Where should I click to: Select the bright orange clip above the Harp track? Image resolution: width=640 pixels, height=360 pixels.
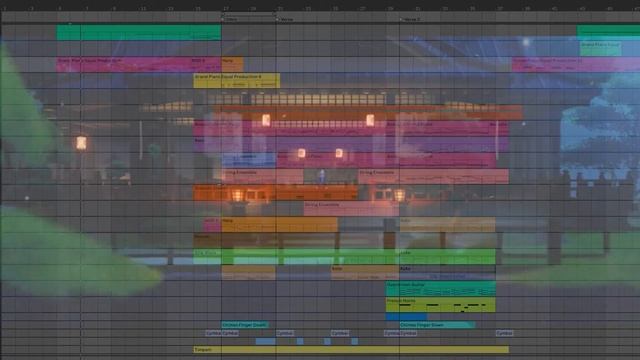click(x=276, y=193)
